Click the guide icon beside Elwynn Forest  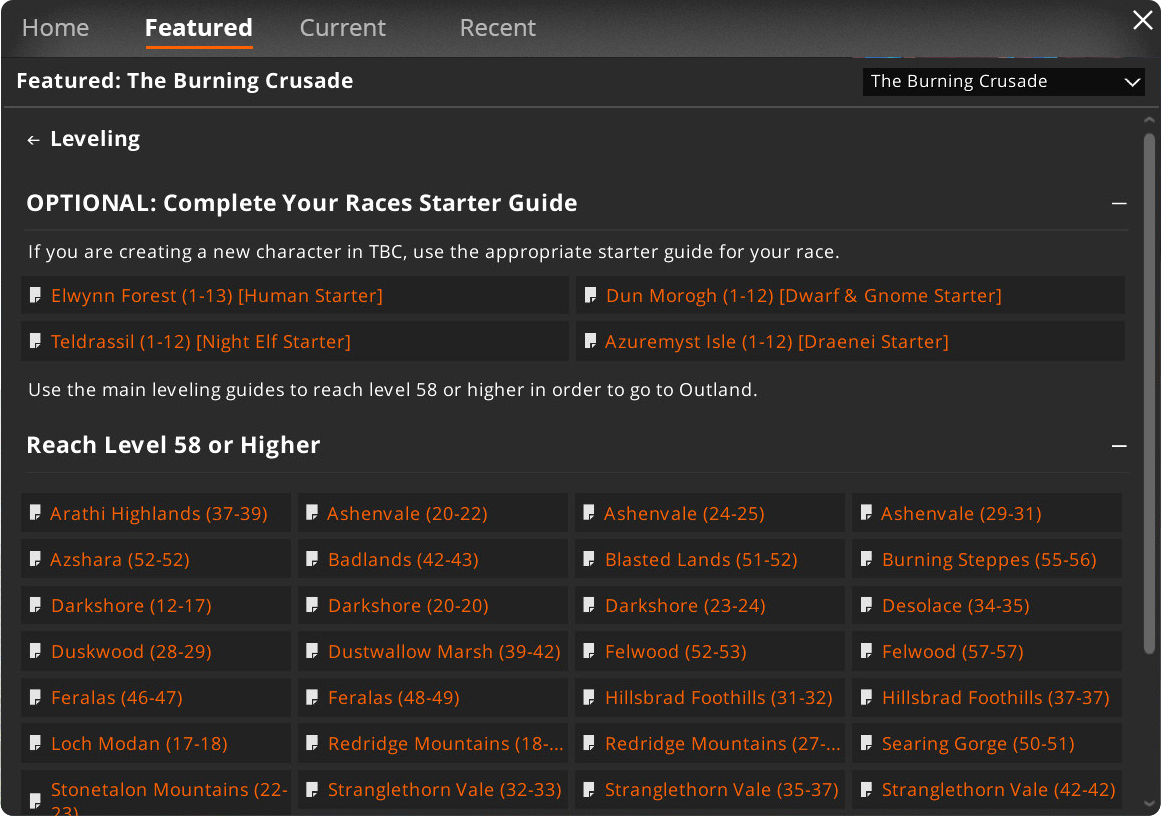tap(37, 295)
